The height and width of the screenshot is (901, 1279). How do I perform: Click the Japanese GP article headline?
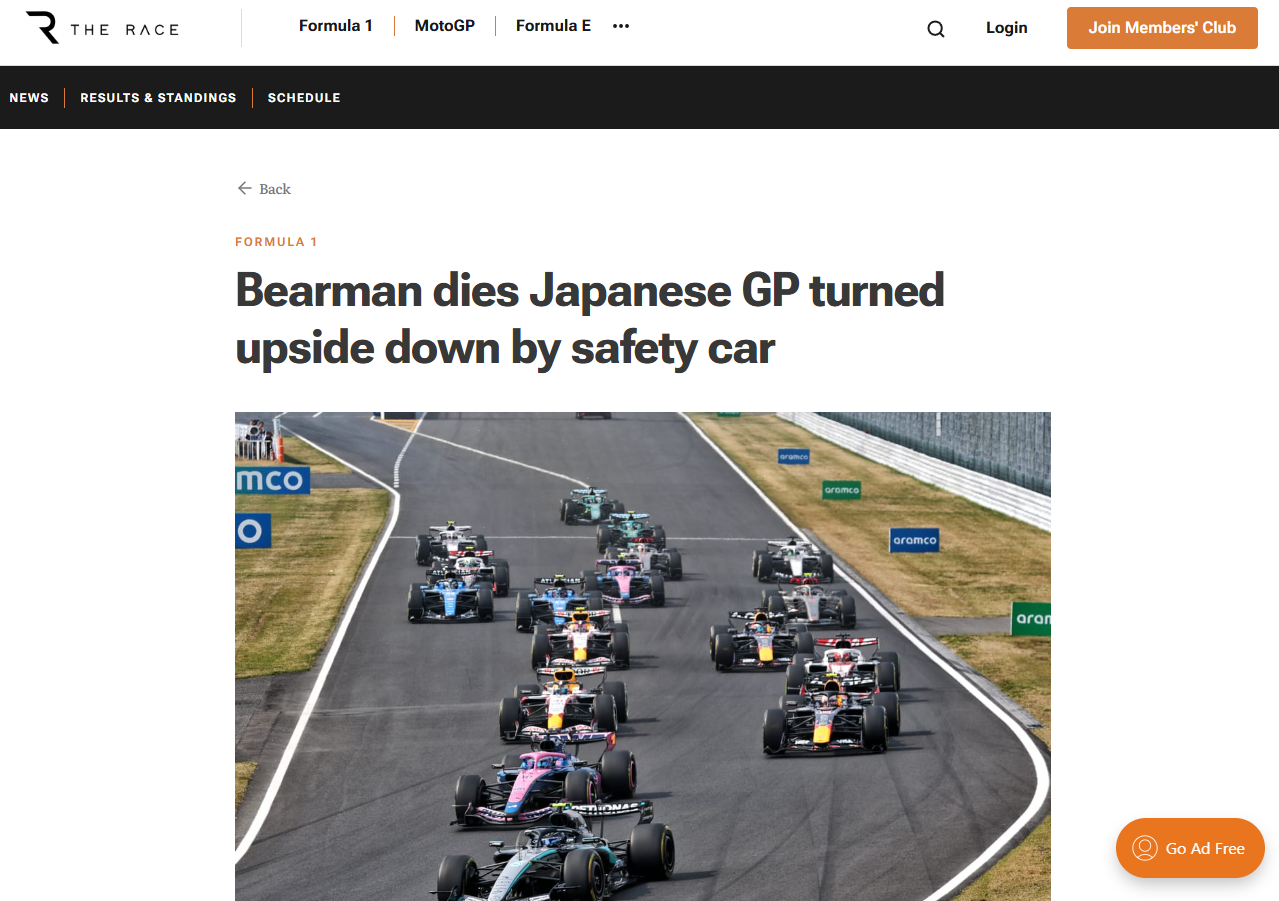pyautogui.click(x=590, y=319)
